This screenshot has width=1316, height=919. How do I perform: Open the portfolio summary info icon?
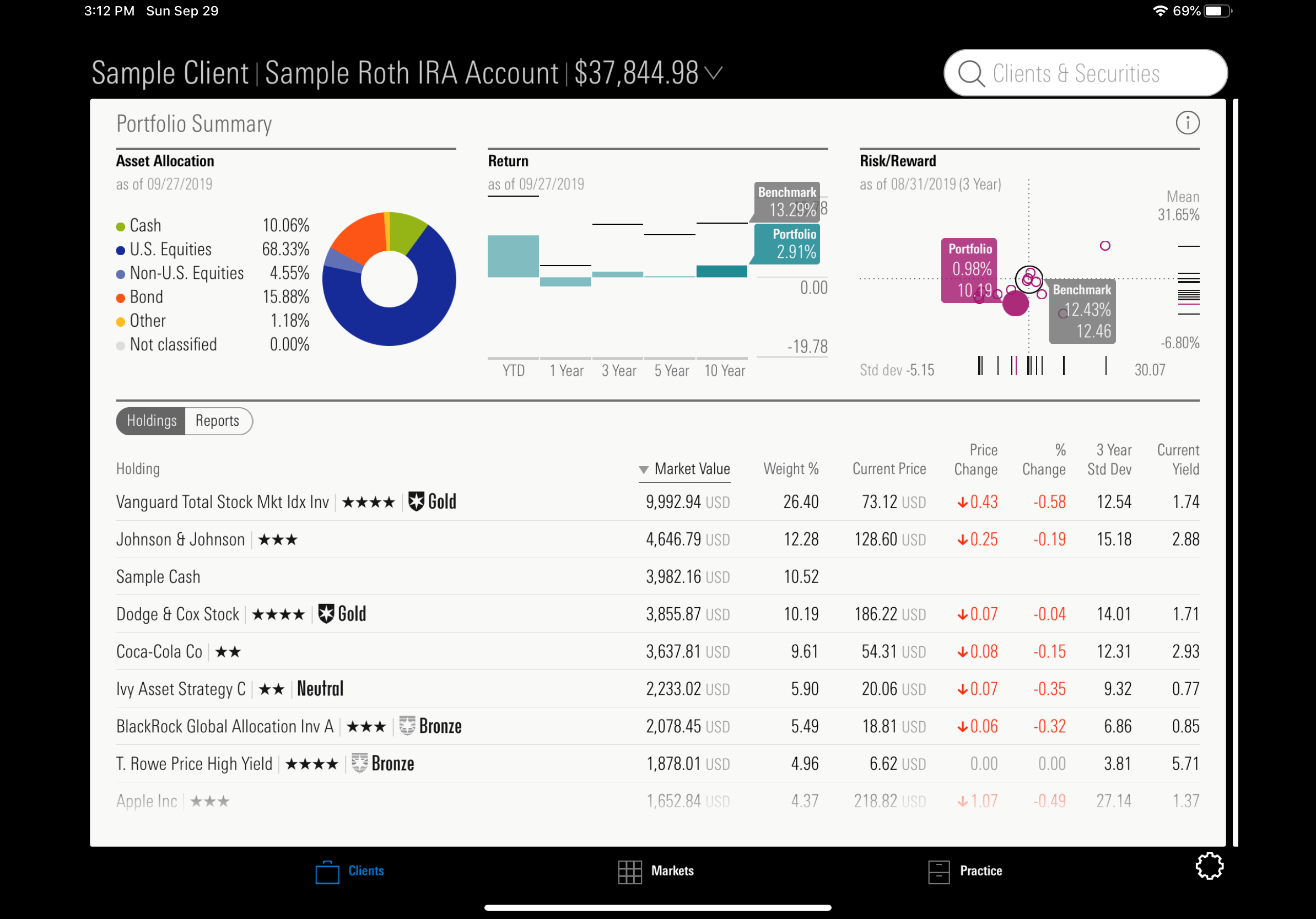(x=1187, y=123)
